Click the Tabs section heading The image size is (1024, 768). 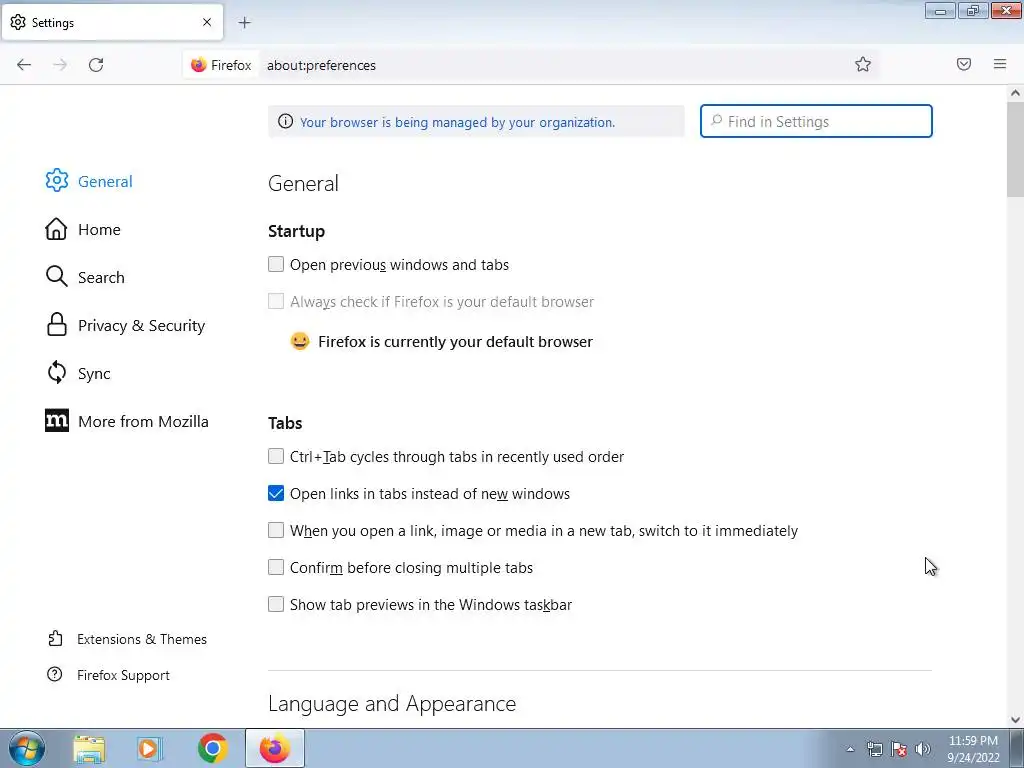[x=285, y=423]
